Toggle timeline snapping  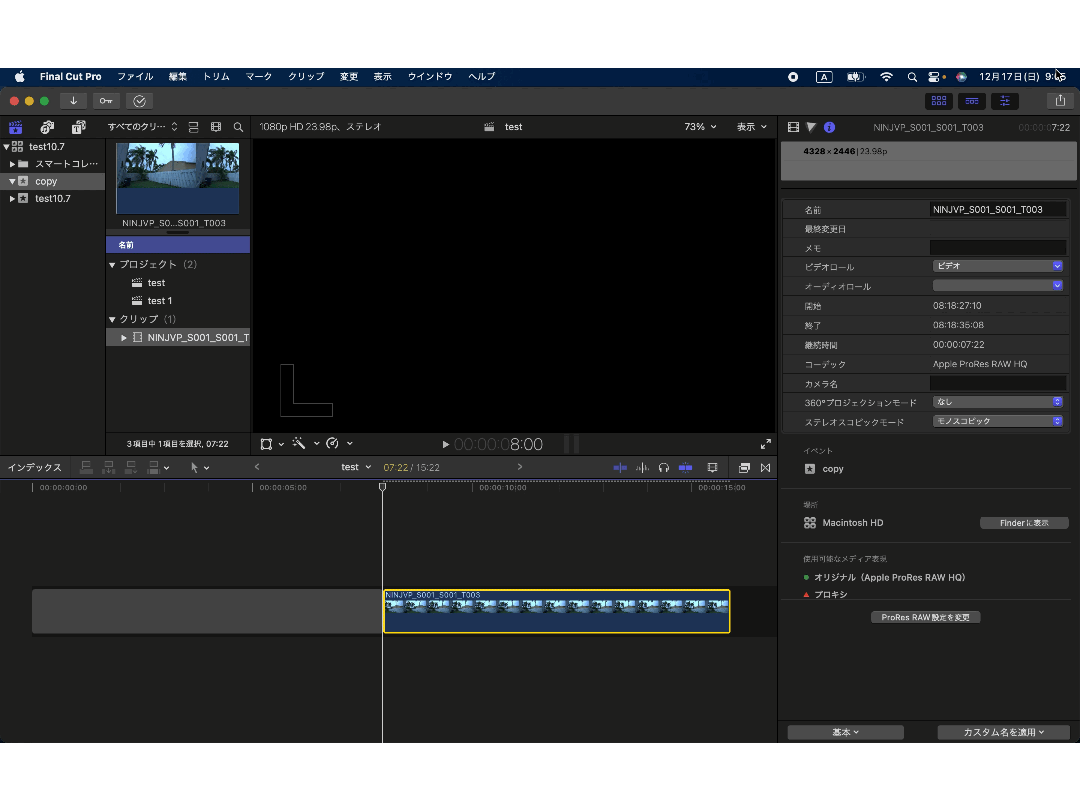pyautogui.click(x=685, y=467)
